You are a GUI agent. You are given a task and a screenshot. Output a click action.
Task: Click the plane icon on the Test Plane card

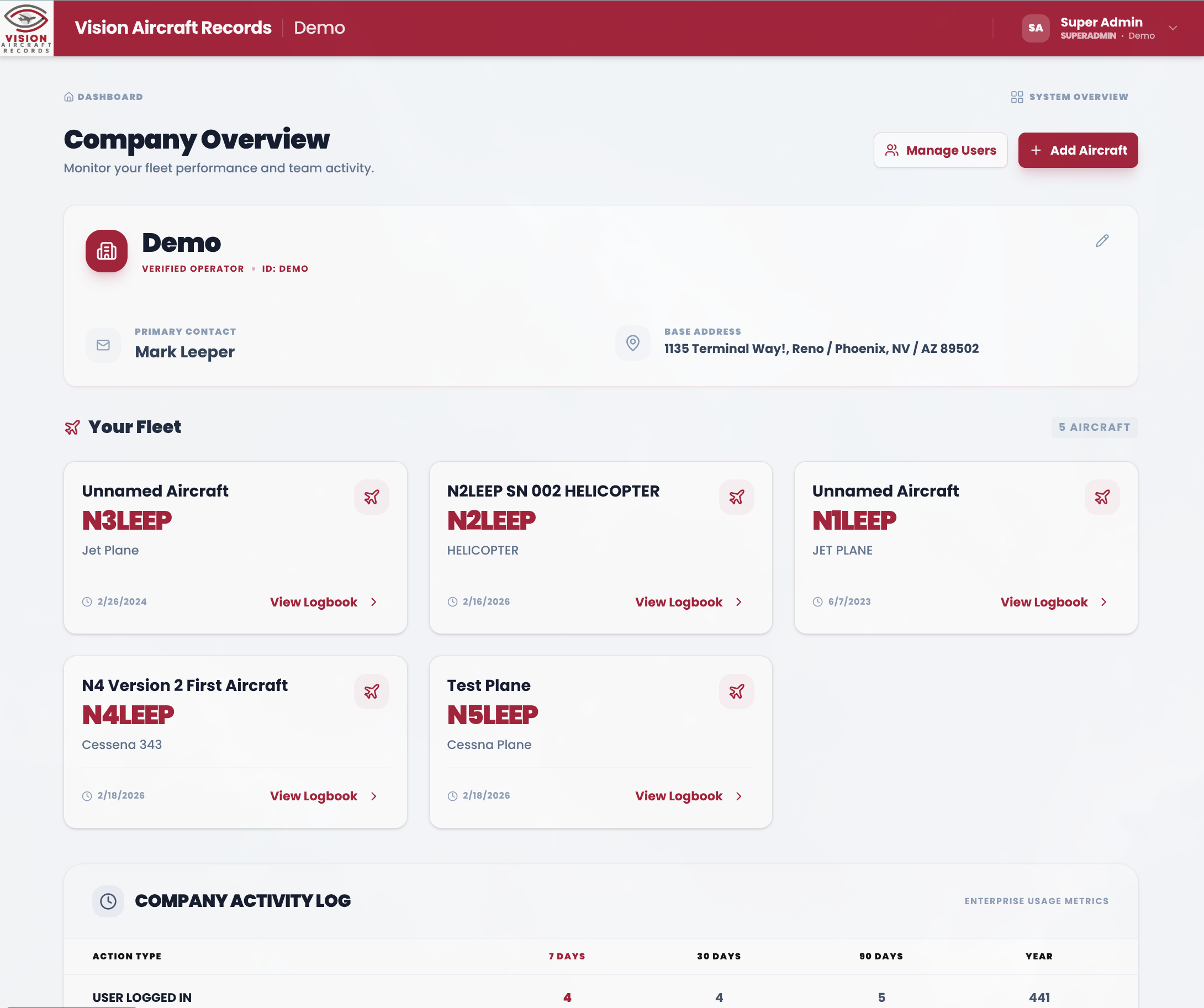click(x=736, y=691)
